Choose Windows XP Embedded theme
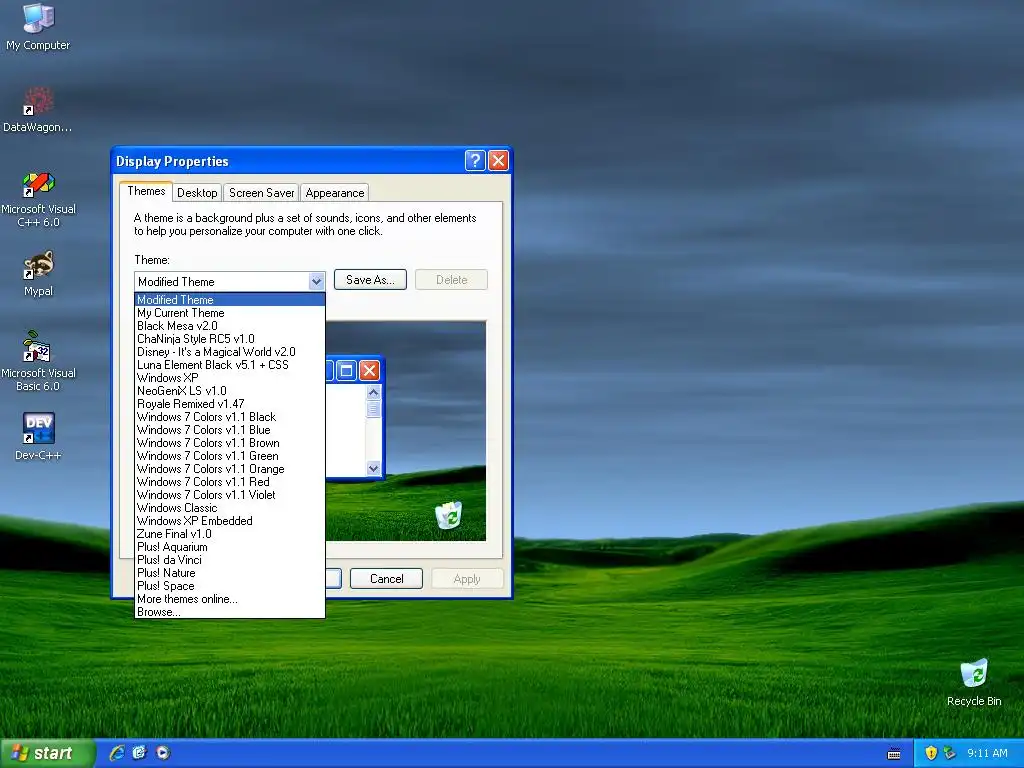Screen dimensions: 1024x768 (230, 521)
